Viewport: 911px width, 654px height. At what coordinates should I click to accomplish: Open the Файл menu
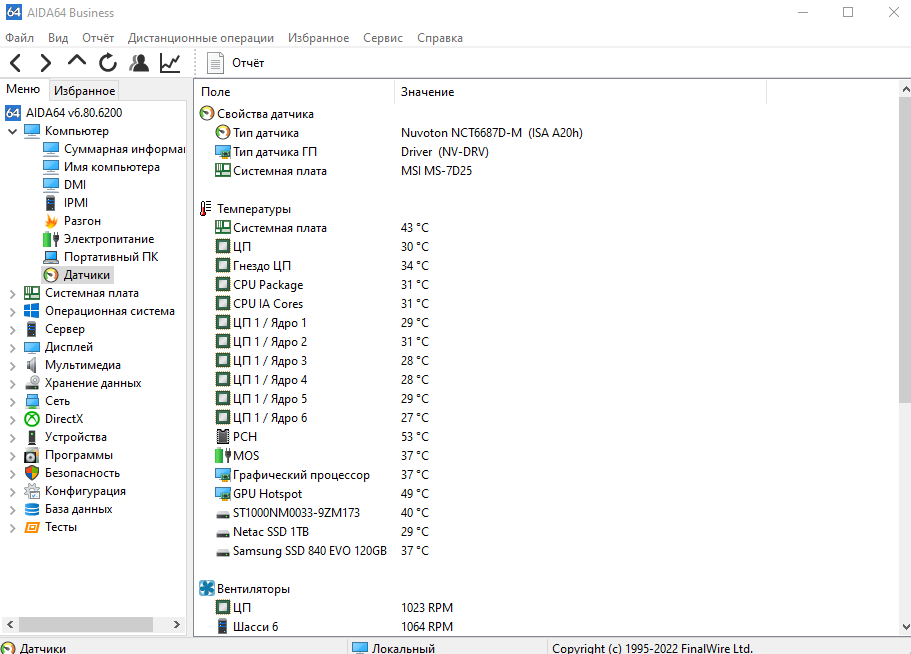click(20, 38)
